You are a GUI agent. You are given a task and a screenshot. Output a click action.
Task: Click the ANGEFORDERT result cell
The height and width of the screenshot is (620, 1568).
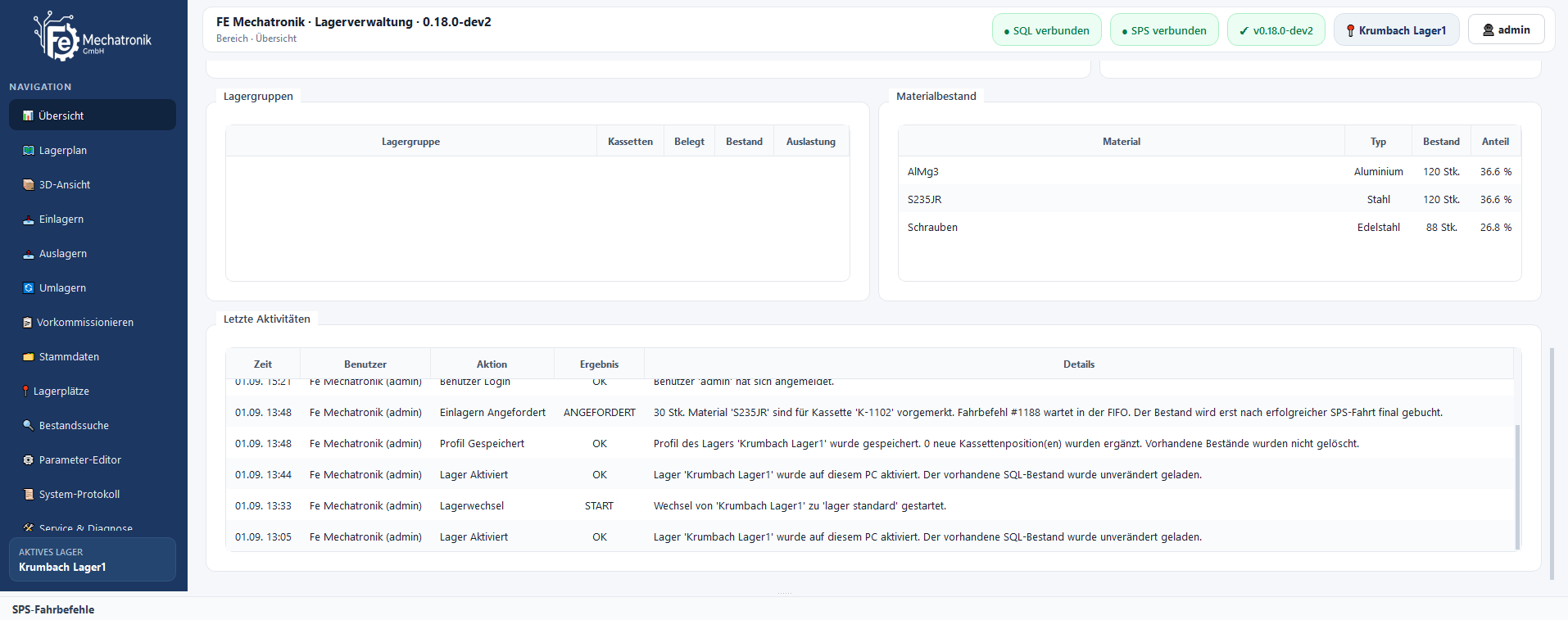[x=600, y=413]
